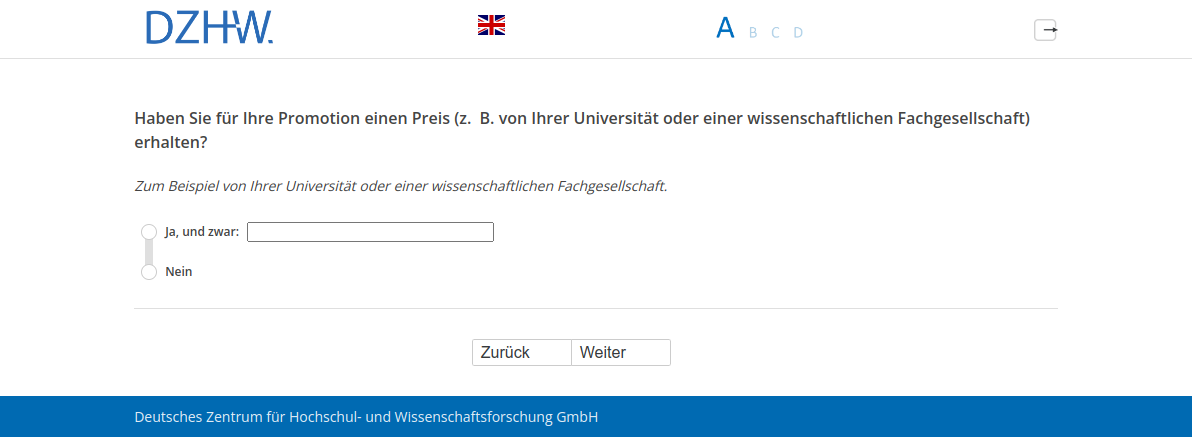Choose the "Nein" radio option

pos(149,272)
